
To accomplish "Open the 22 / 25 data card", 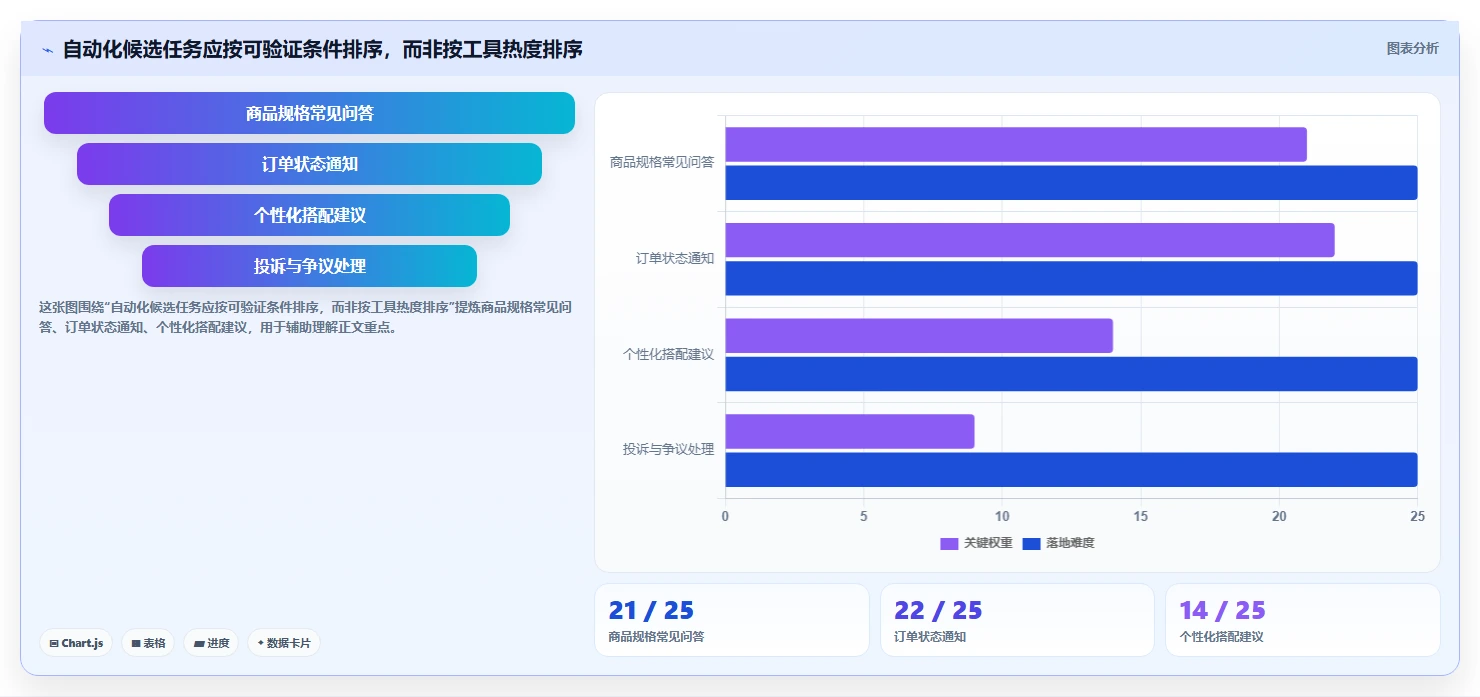I will tap(1017, 620).
